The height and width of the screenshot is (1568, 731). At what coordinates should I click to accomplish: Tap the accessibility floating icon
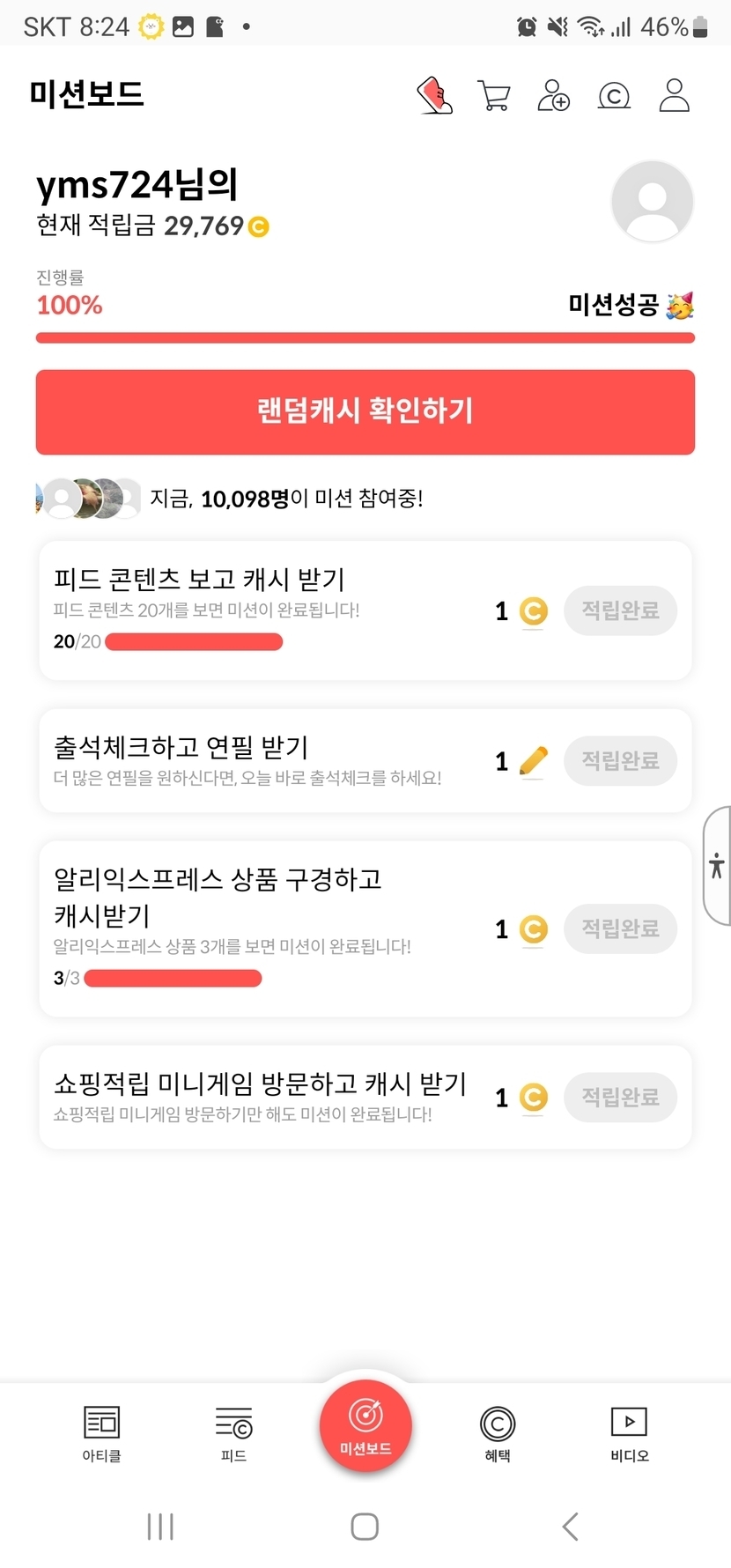point(717,865)
